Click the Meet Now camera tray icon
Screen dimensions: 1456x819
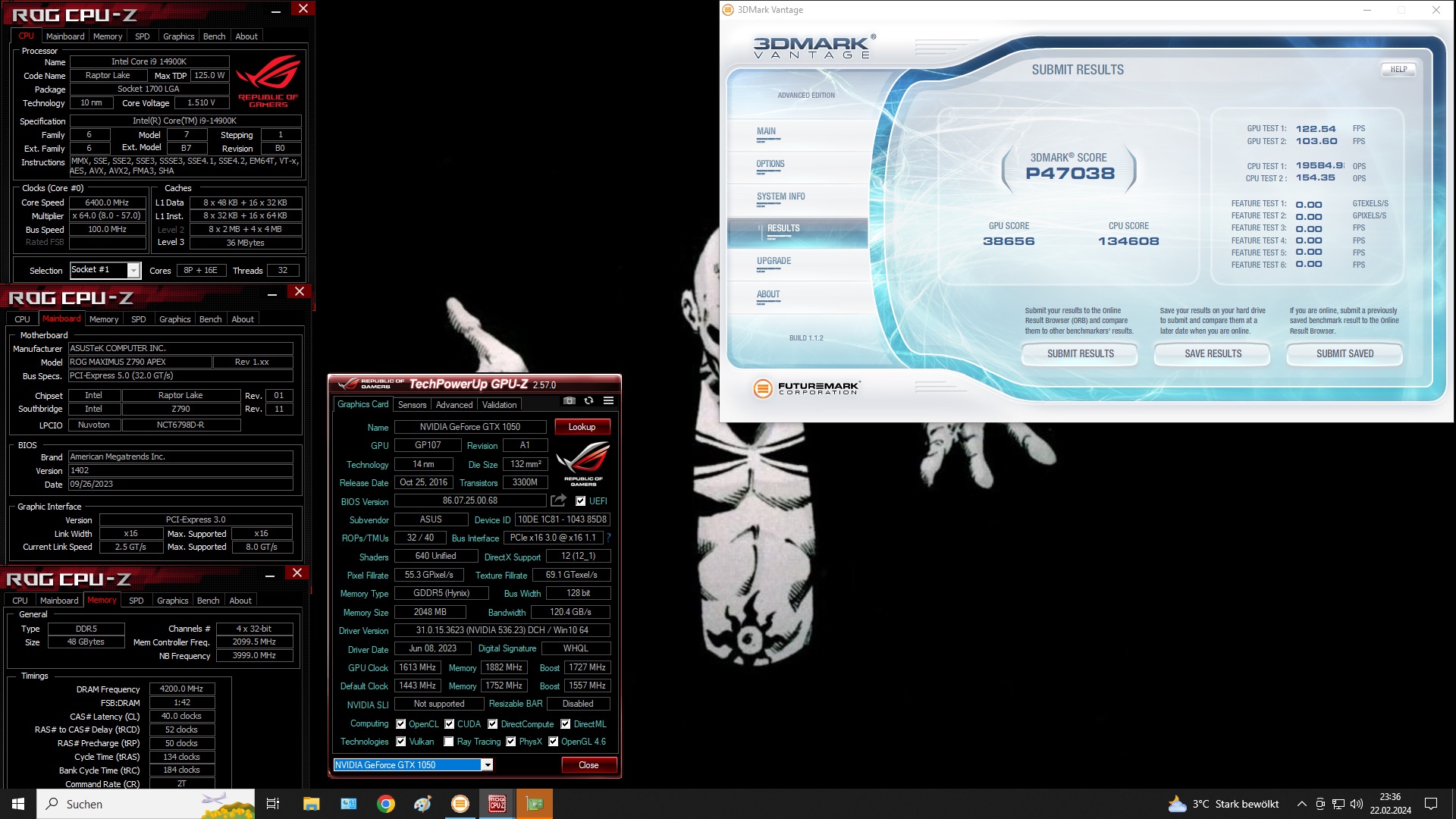click(1320, 804)
